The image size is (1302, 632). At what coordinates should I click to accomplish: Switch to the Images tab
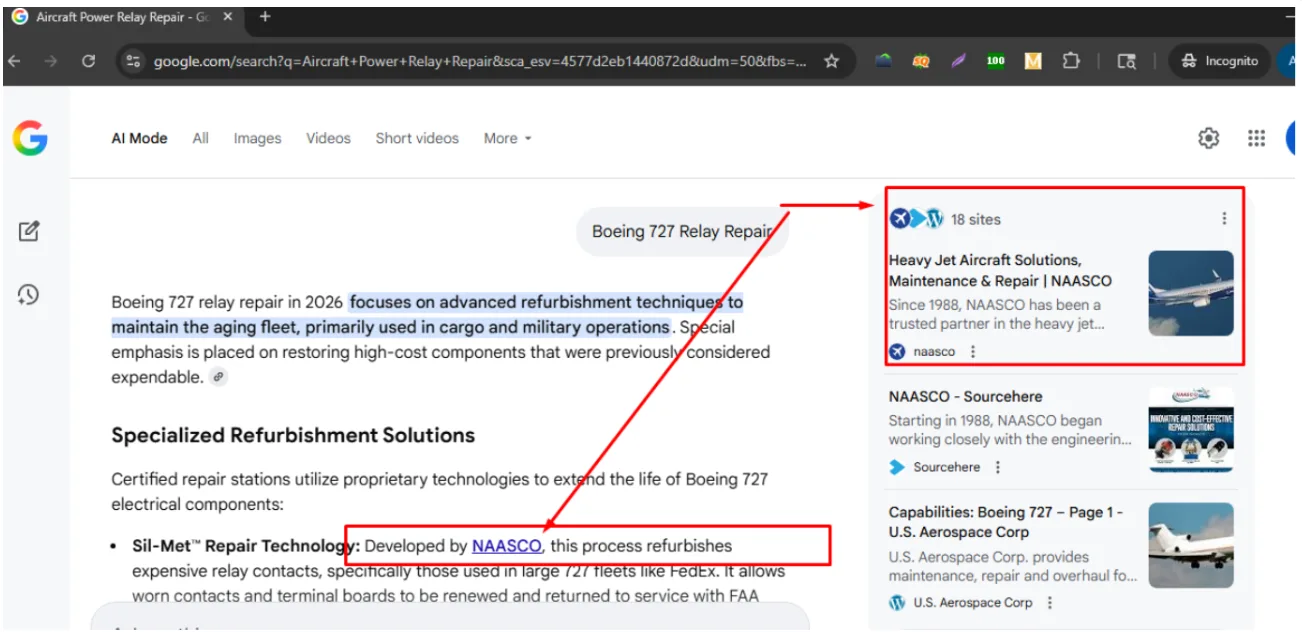point(257,138)
